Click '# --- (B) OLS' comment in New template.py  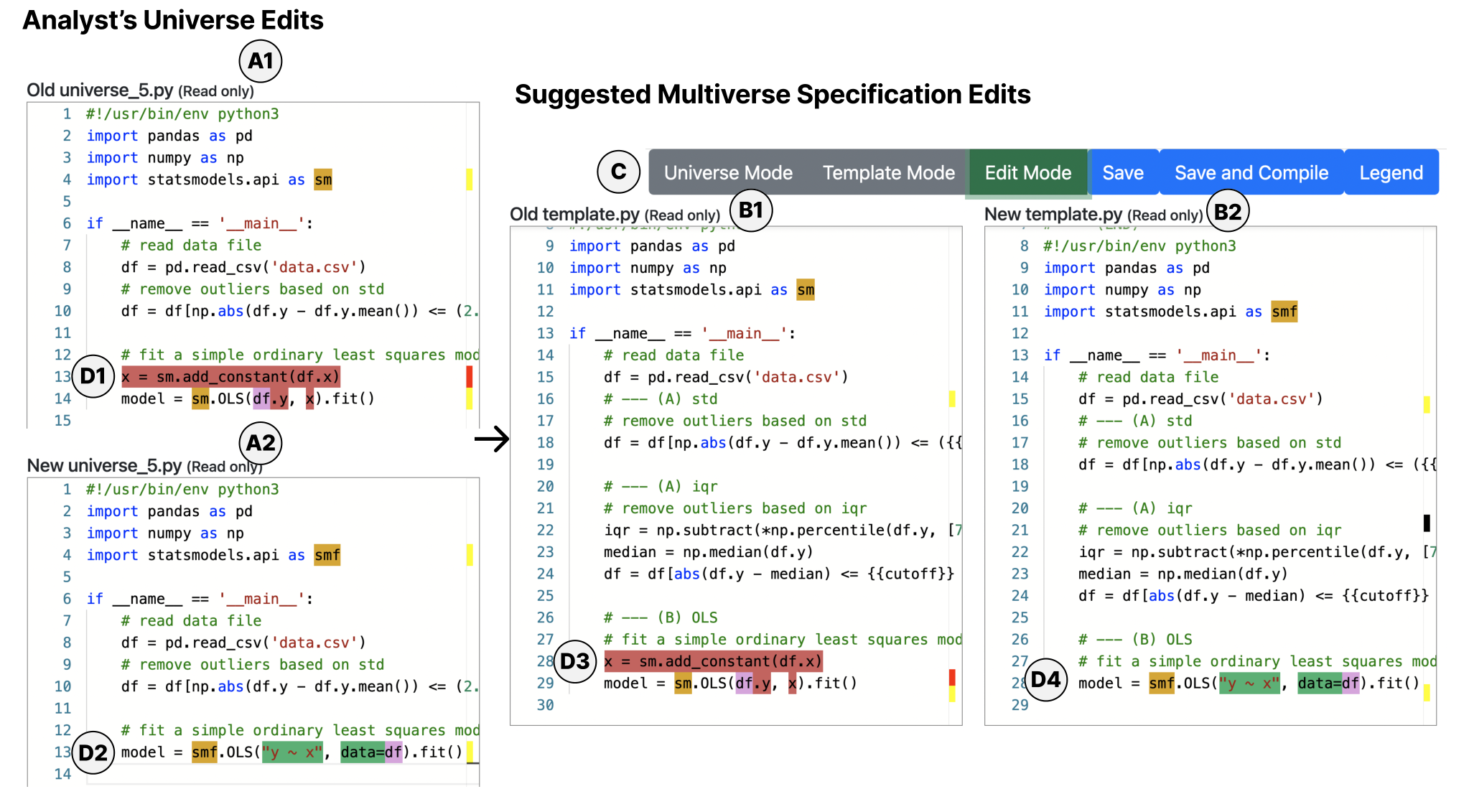[x=1135, y=640]
